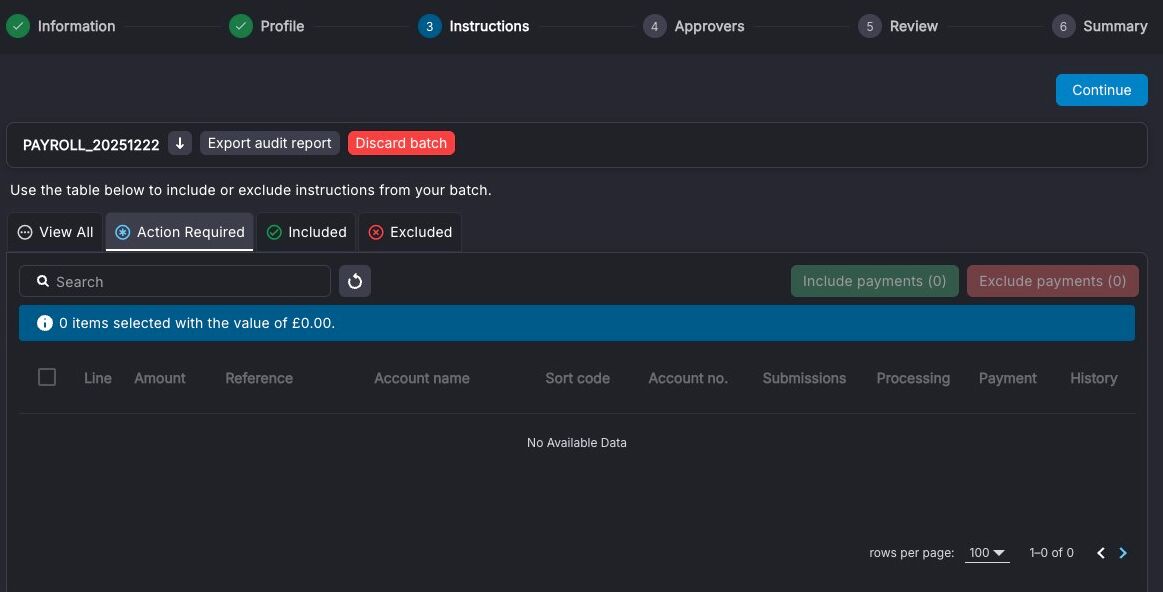Viewport: 1163px width, 592px height.
Task: Click the Summary step label
Action: [1115, 26]
